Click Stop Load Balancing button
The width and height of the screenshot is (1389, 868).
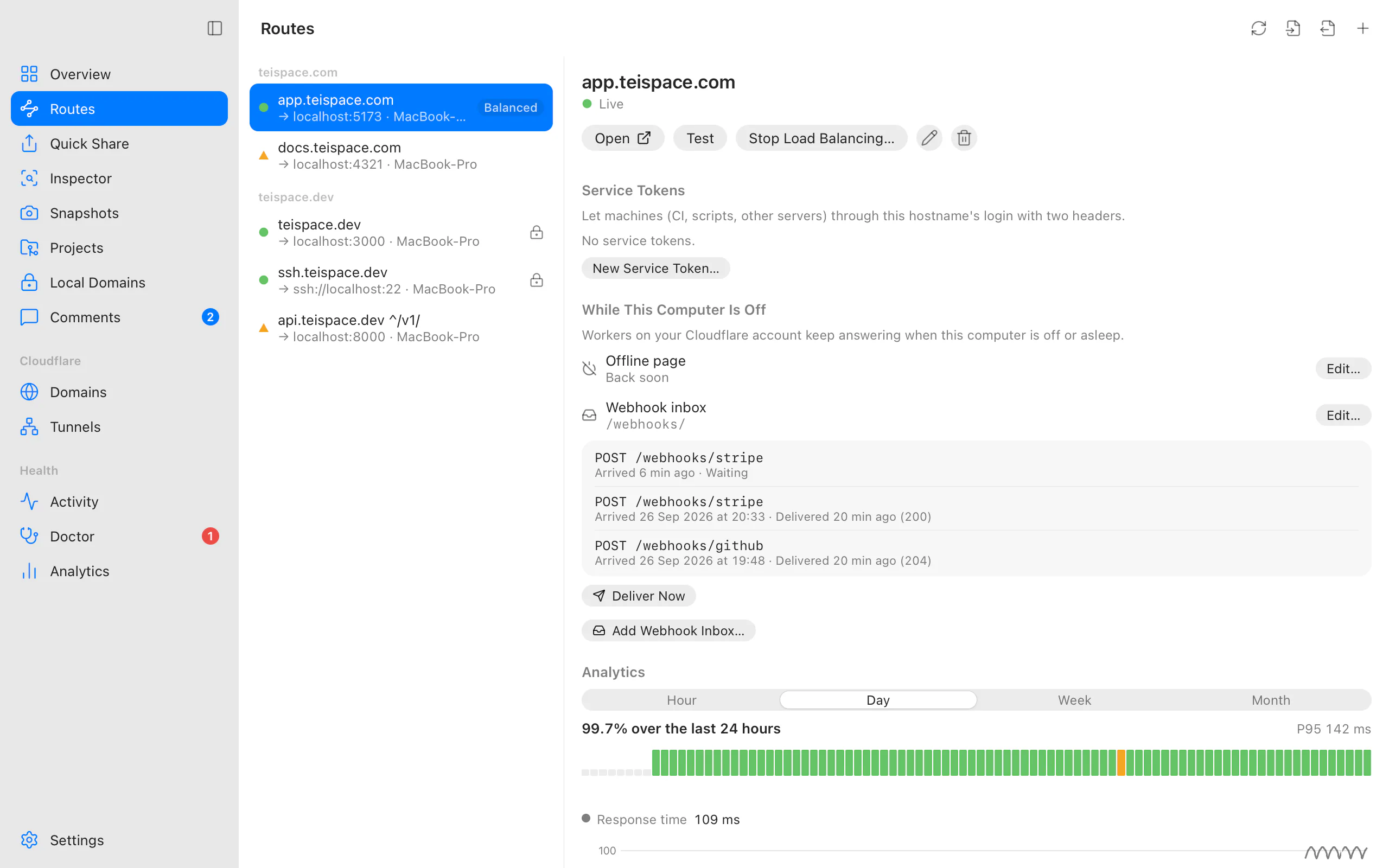tap(821, 138)
